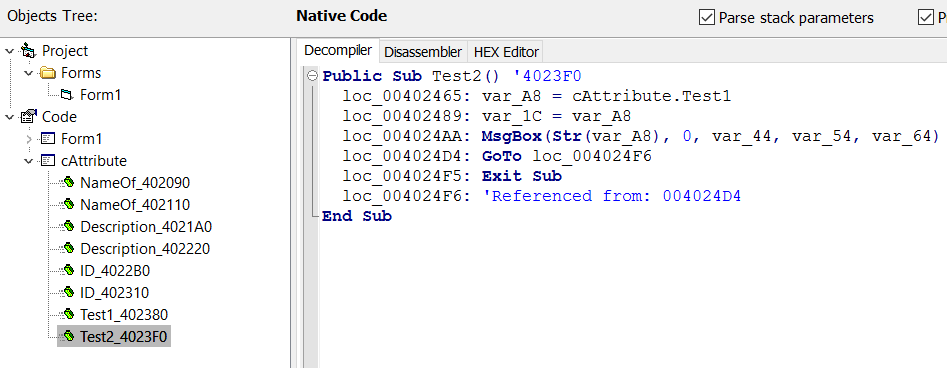Collapse the Code tree node
This screenshot has width=947, height=368.
coord(9,117)
